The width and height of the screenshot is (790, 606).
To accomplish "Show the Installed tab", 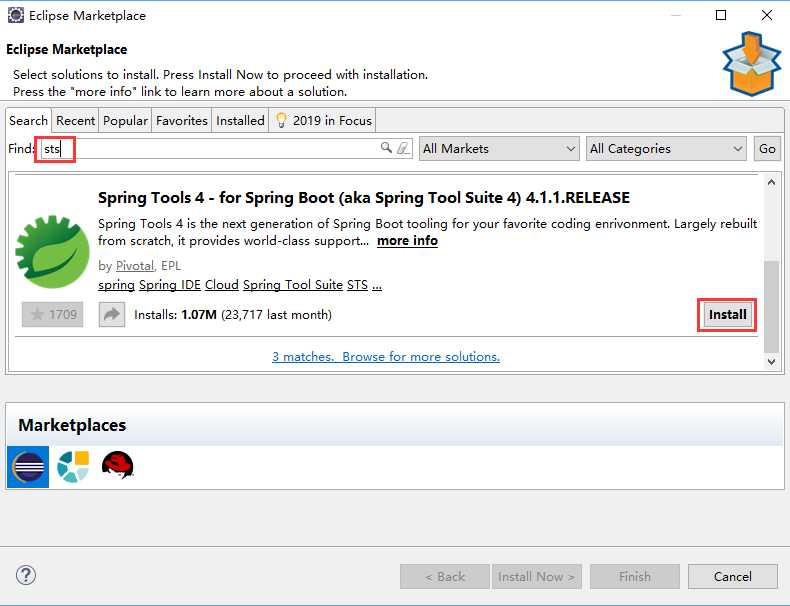I will 240,121.
